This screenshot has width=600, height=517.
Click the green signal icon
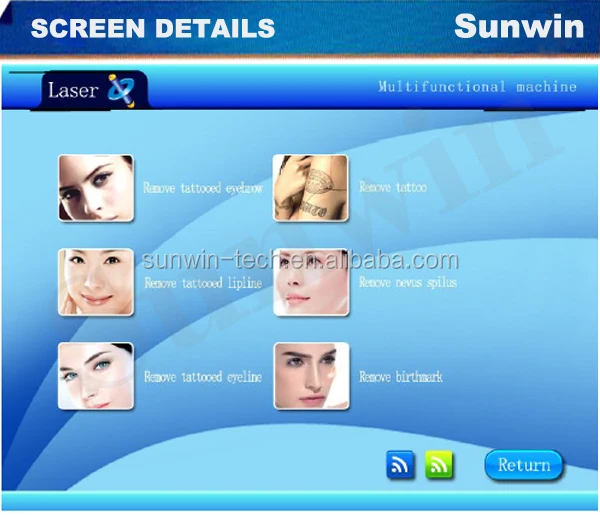tap(439, 465)
